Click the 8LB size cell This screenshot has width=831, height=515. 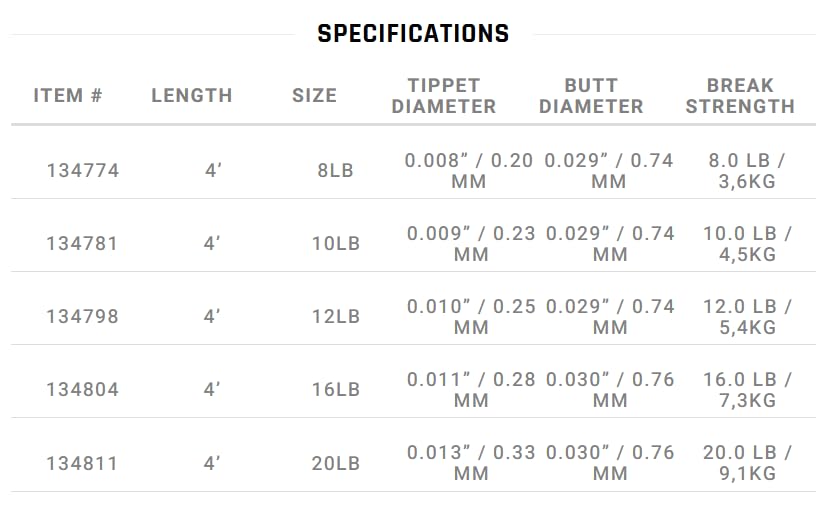[x=335, y=171]
